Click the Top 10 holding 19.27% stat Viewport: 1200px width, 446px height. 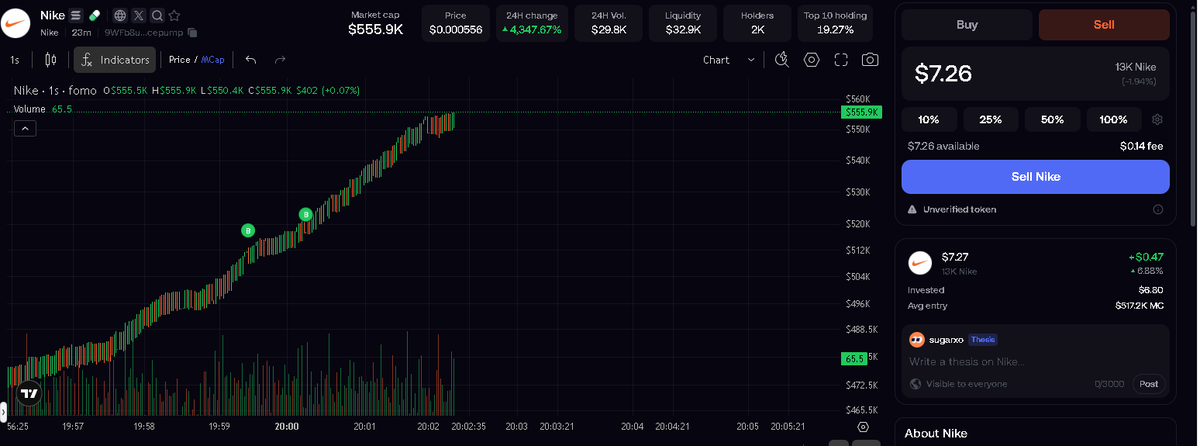[835, 23]
